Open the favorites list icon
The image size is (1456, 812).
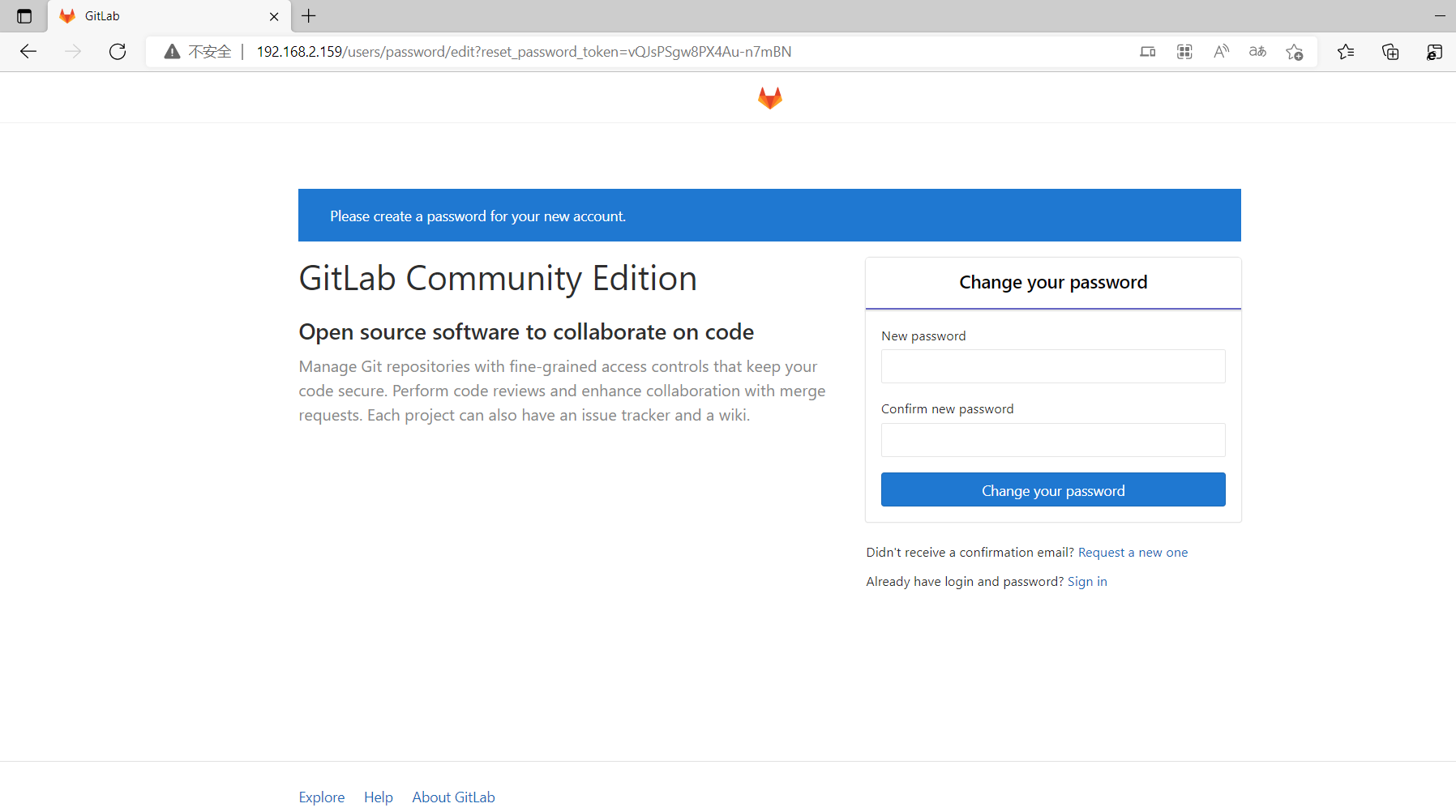(x=1346, y=52)
